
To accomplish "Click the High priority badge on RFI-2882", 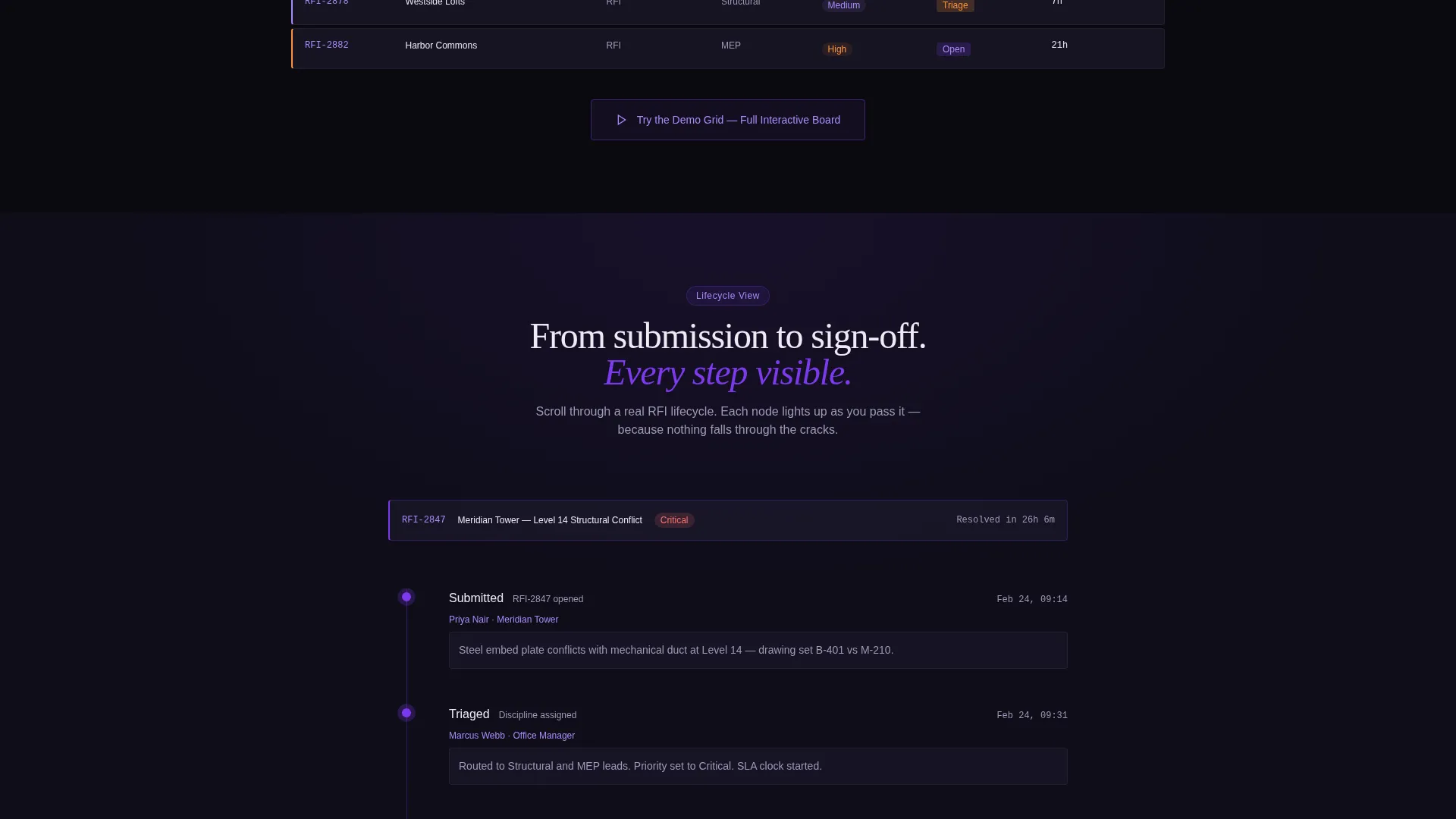I will point(837,49).
